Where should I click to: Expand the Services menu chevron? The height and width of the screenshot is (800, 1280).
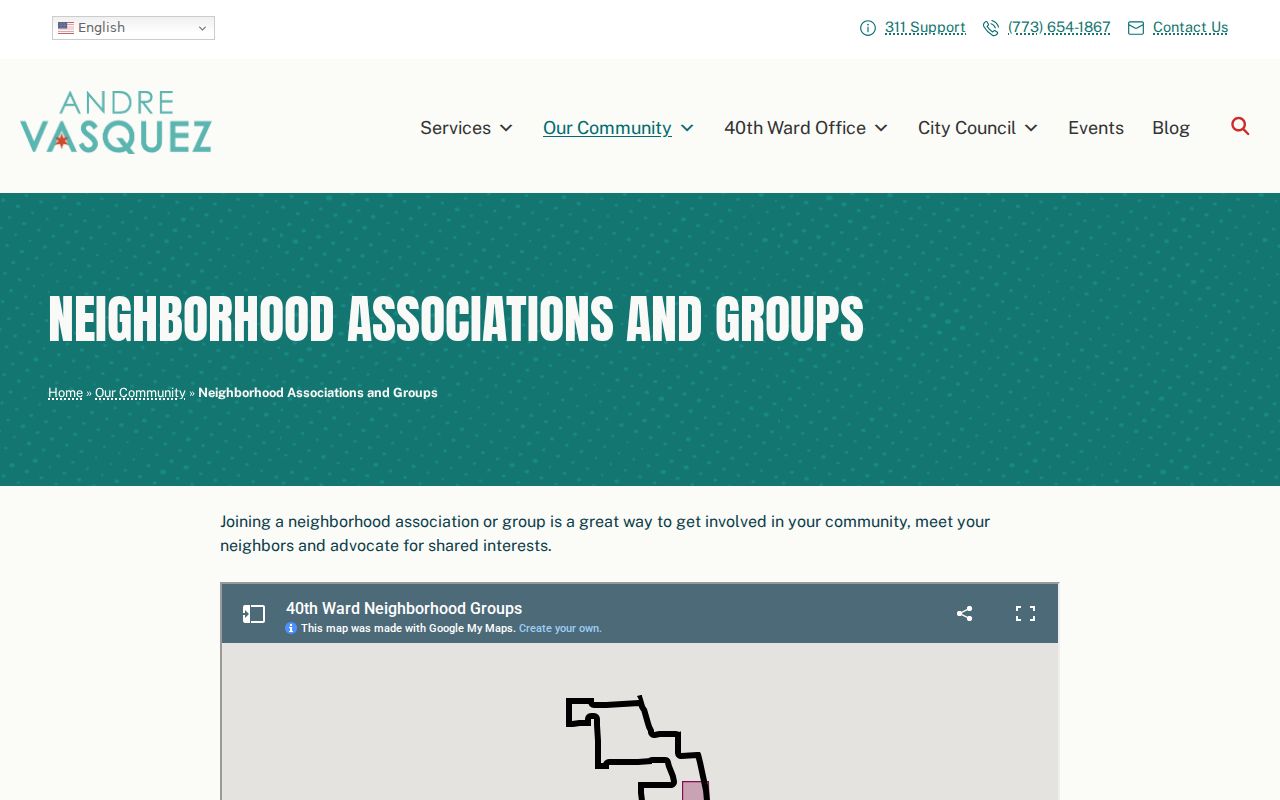pos(506,128)
